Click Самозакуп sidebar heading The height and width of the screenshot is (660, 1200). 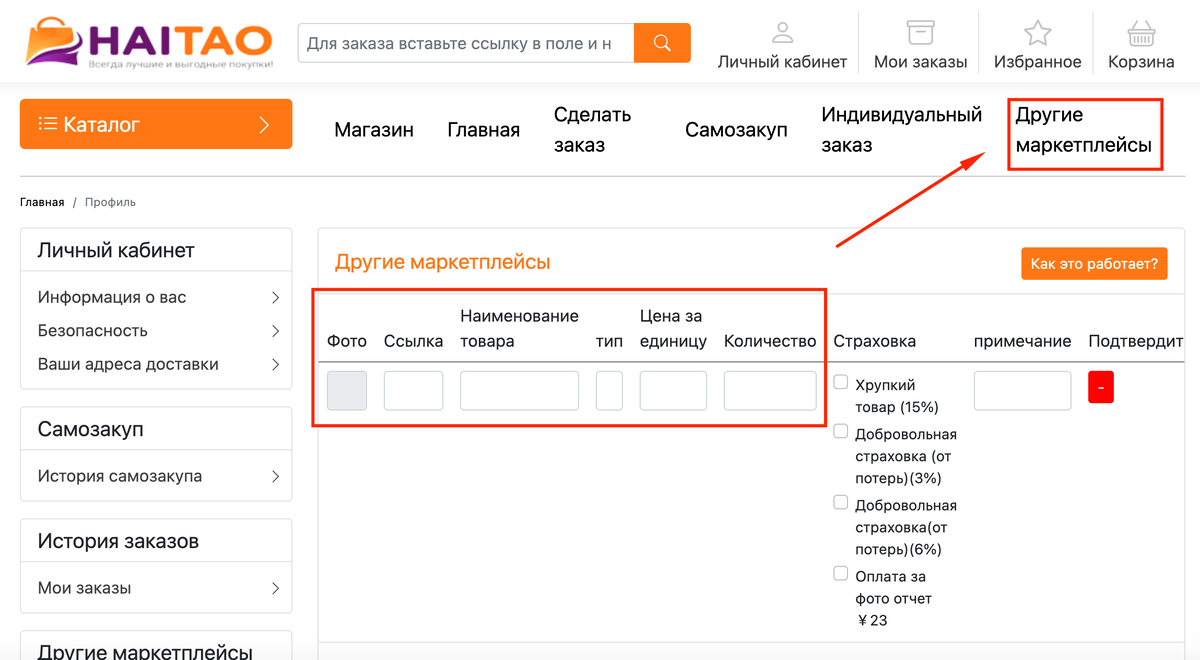(91, 429)
